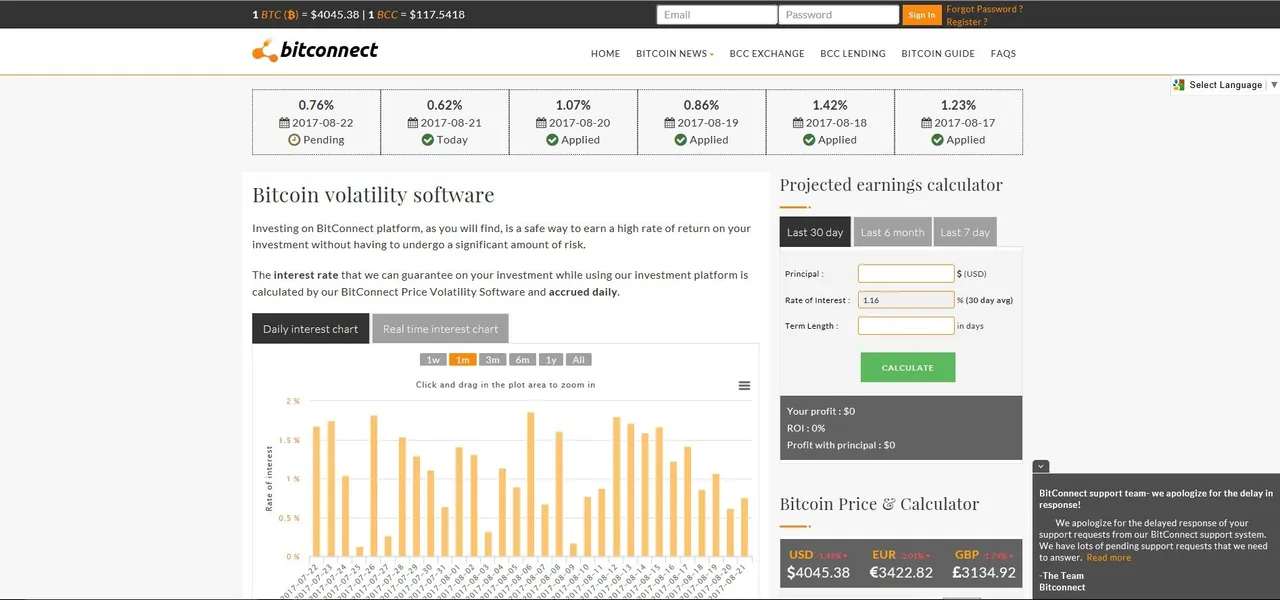
Task: Click the GBP price £3134.92
Action: coord(982,573)
